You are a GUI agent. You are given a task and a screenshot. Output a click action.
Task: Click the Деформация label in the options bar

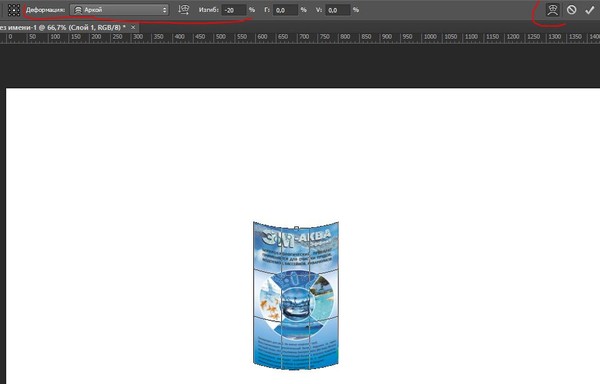click(45, 10)
